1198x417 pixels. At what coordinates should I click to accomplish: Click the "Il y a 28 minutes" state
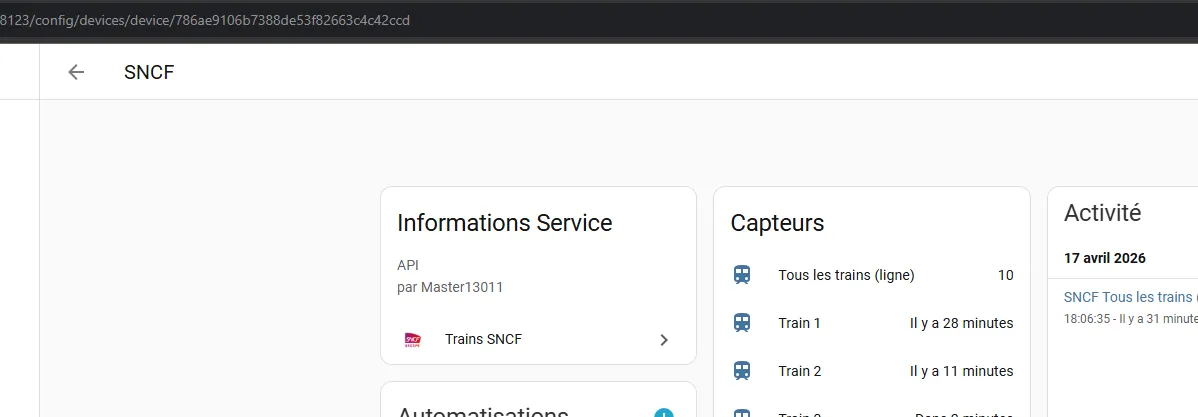click(961, 323)
